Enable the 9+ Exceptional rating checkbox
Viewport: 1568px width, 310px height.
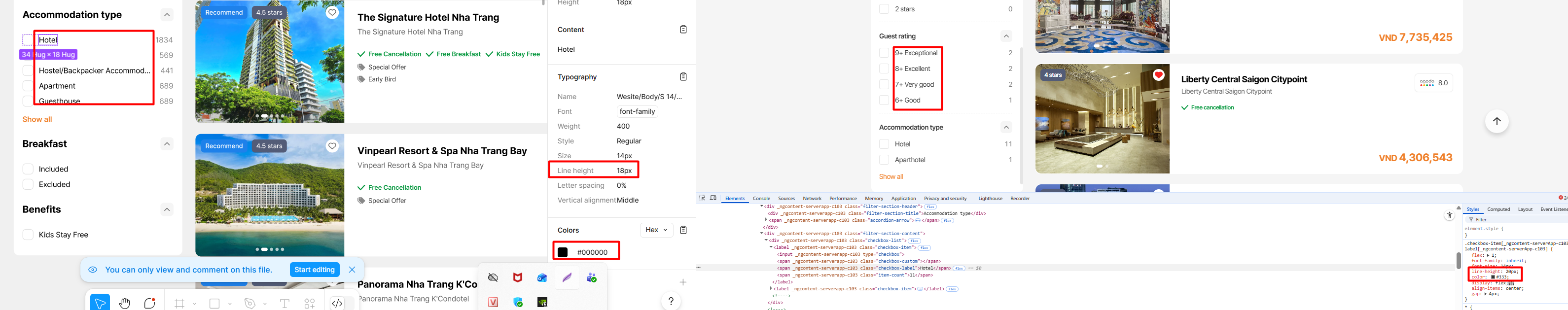click(x=884, y=53)
